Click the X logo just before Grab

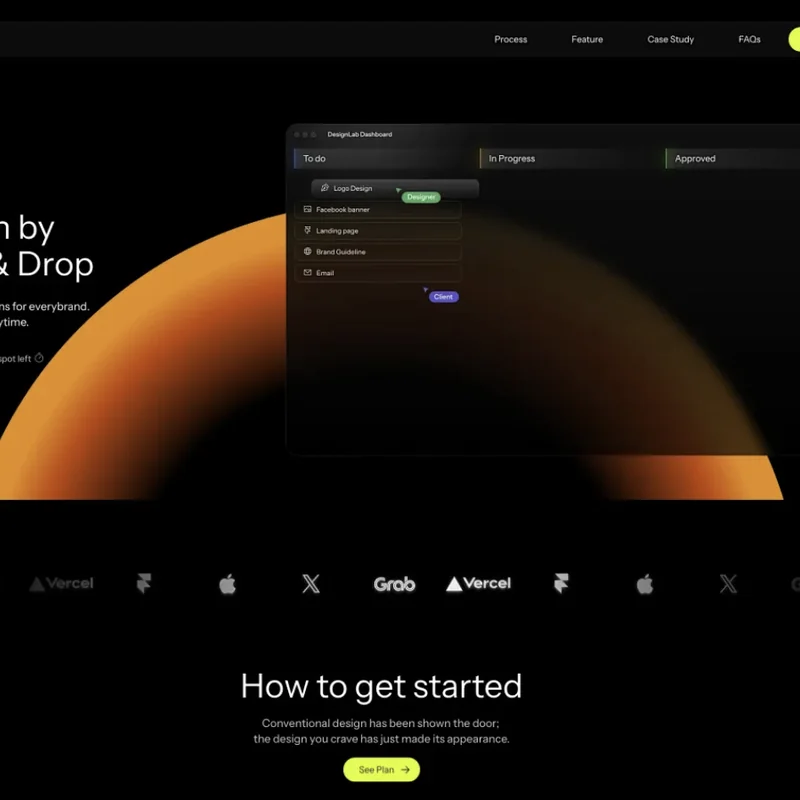[311, 584]
